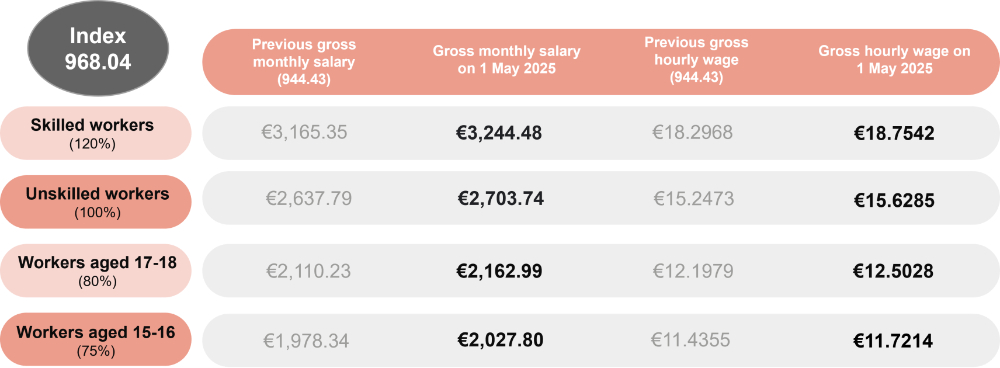
Task: Click the Previous gross hourly wage header
Action: [x=696, y=59]
